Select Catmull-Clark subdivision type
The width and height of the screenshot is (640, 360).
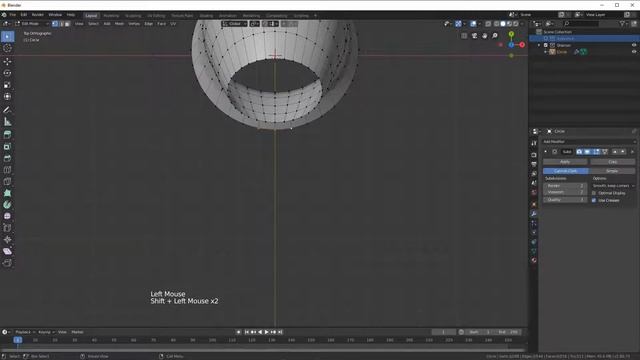(566, 171)
